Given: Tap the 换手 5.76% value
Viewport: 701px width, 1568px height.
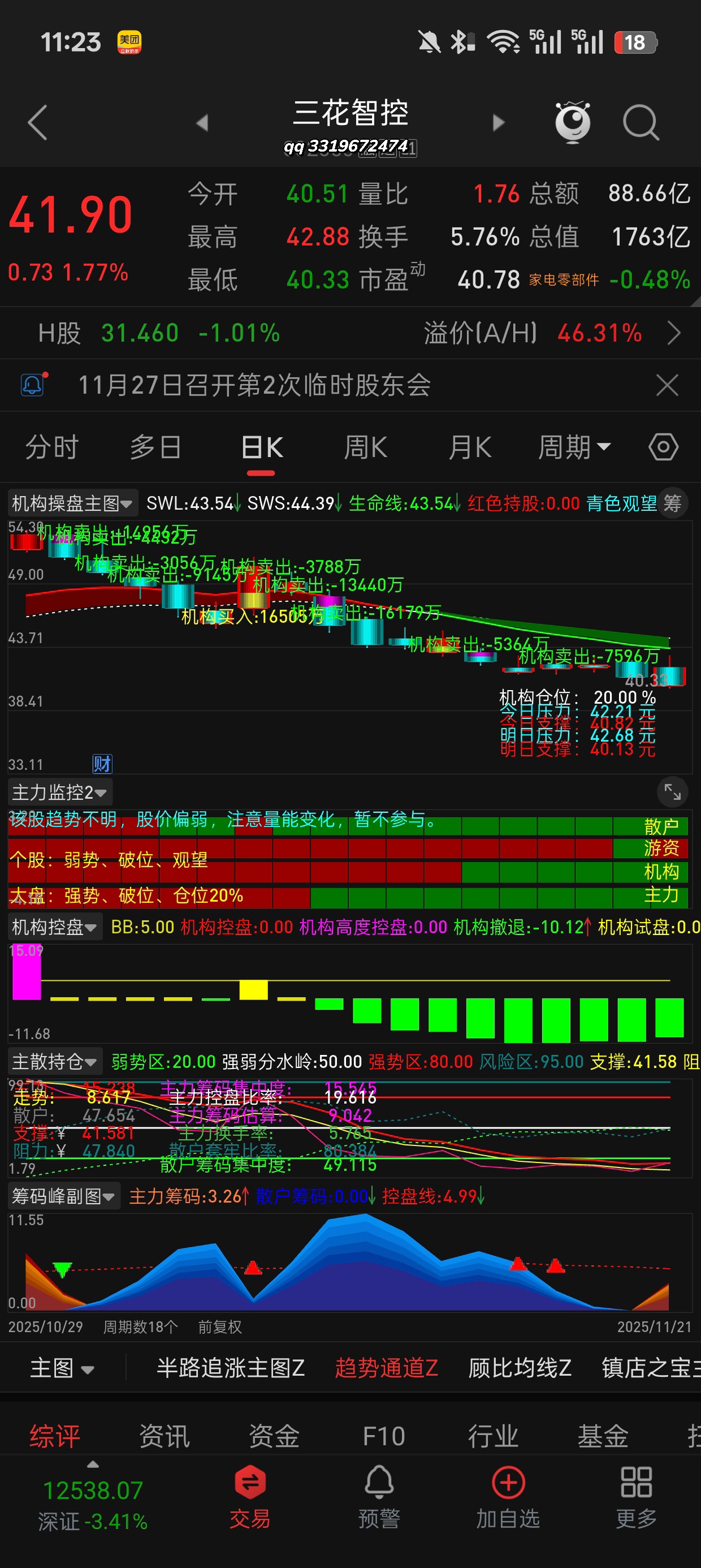Looking at the screenshot, I should click(x=485, y=237).
